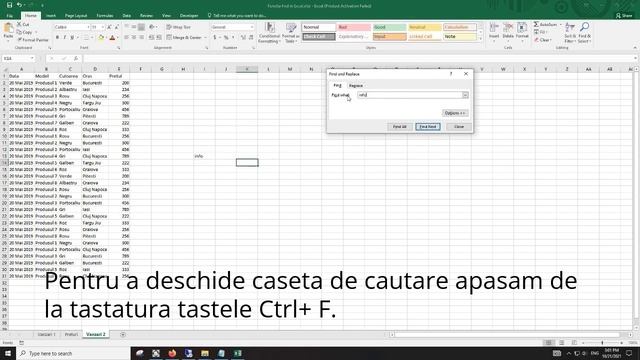This screenshot has width=640, height=360.
Task: Open the Find what history dropdown
Action: pyautogui.click(x=465, y=95)
